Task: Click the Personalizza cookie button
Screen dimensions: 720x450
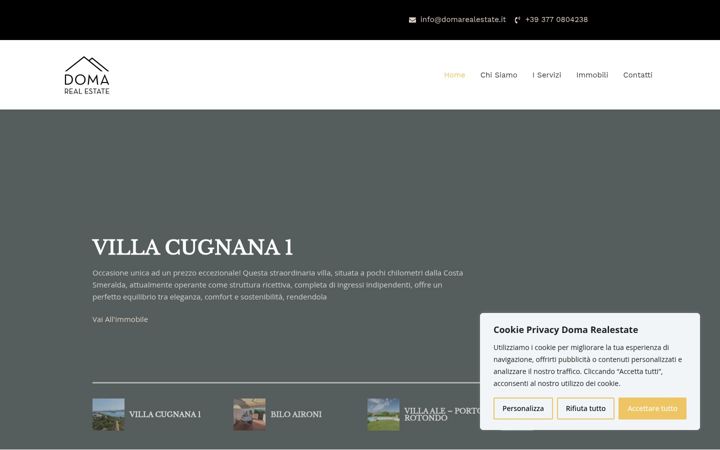Action: pyautogui.click(x=523, y=408)
